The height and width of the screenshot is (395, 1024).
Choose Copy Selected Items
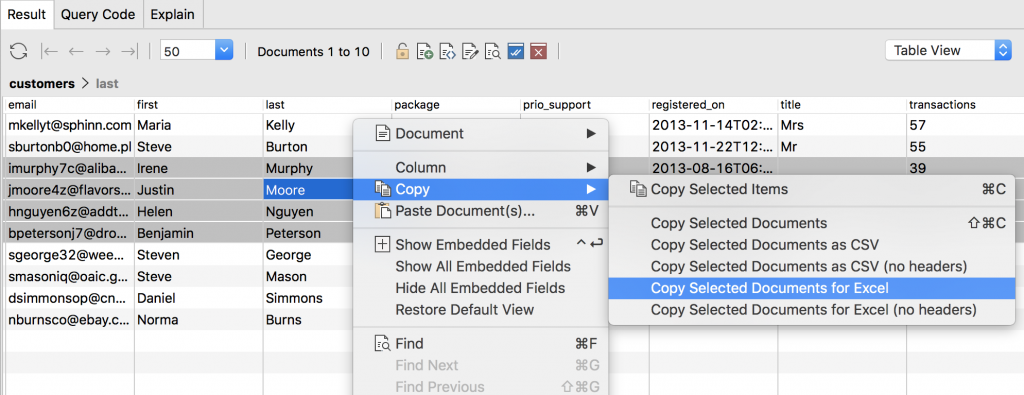[812, 189]
